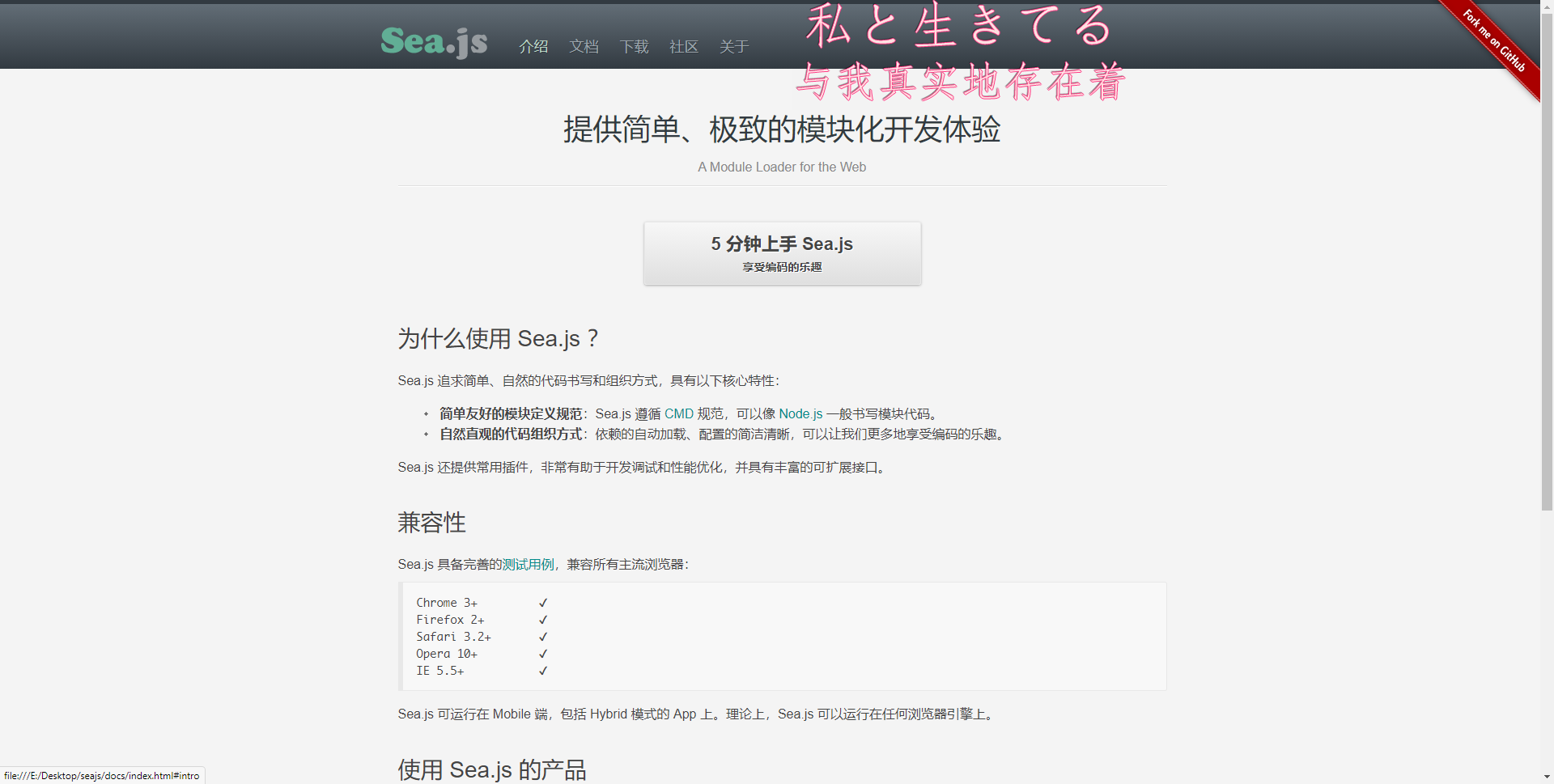Image resolution: width=1554 pixels, height=784 pixels.
Task: Click the subtitle A Module Loader for the Web
Action: tap(782, 167)
